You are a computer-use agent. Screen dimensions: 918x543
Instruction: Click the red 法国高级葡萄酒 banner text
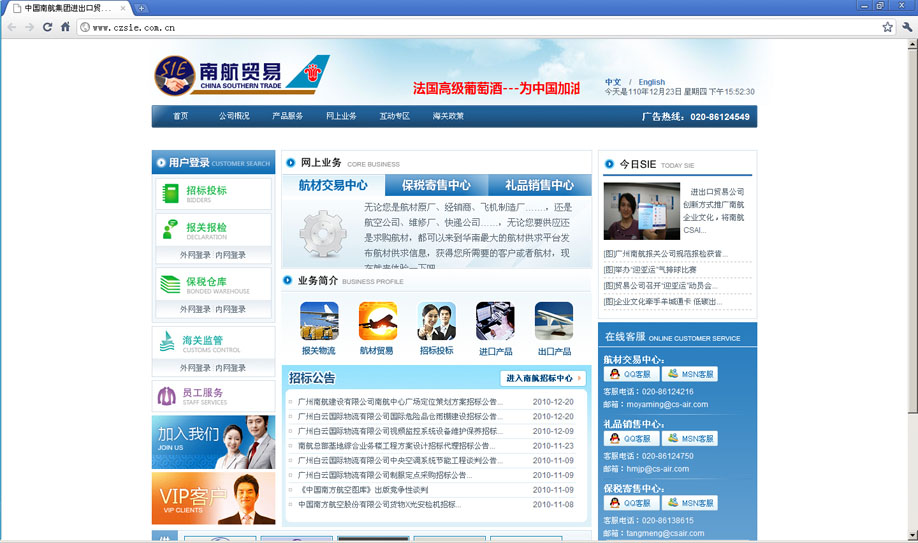pyautogui.click(x=496, y=88)
